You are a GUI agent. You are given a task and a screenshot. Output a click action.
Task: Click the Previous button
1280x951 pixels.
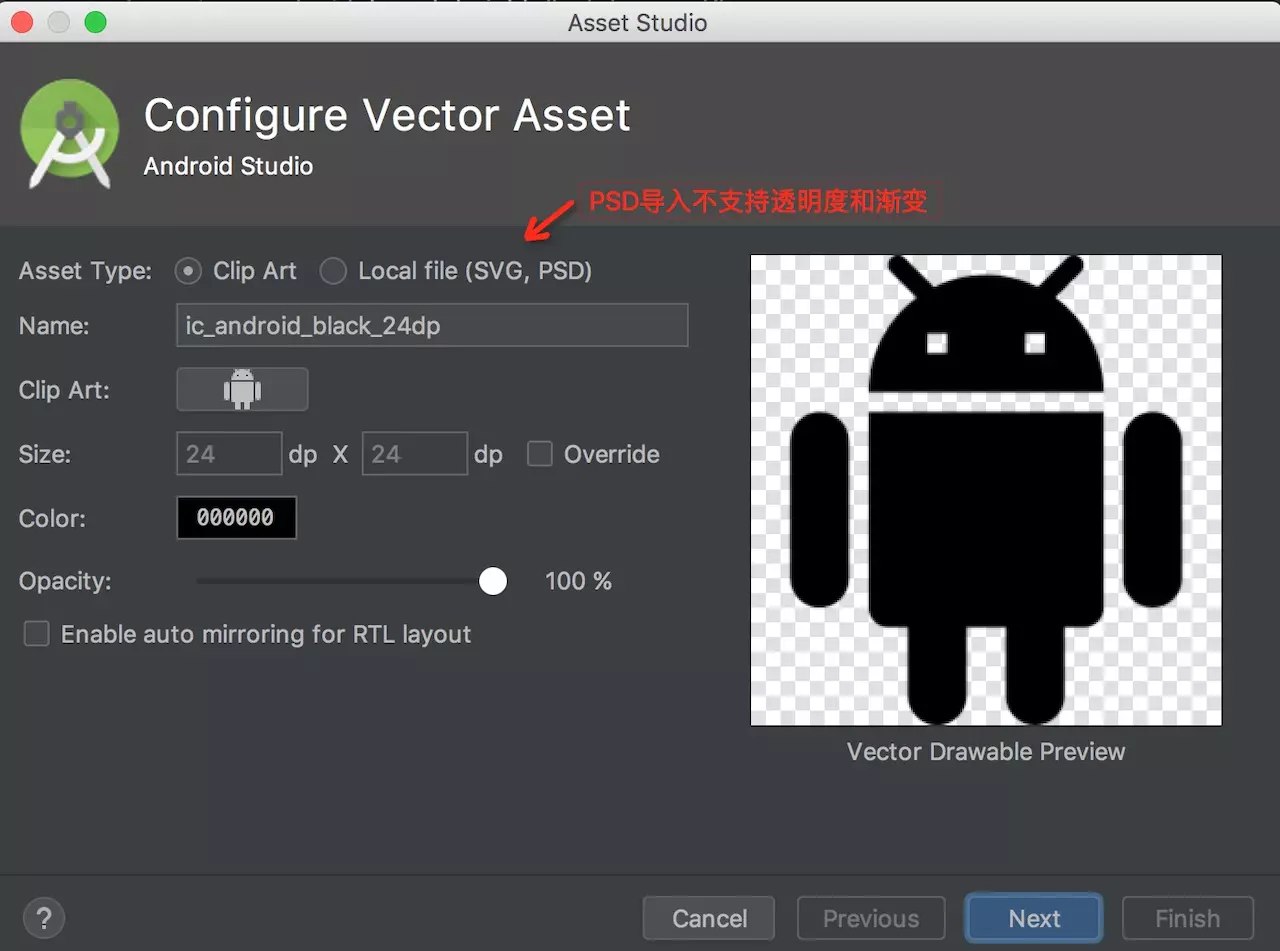pos(871,918)
